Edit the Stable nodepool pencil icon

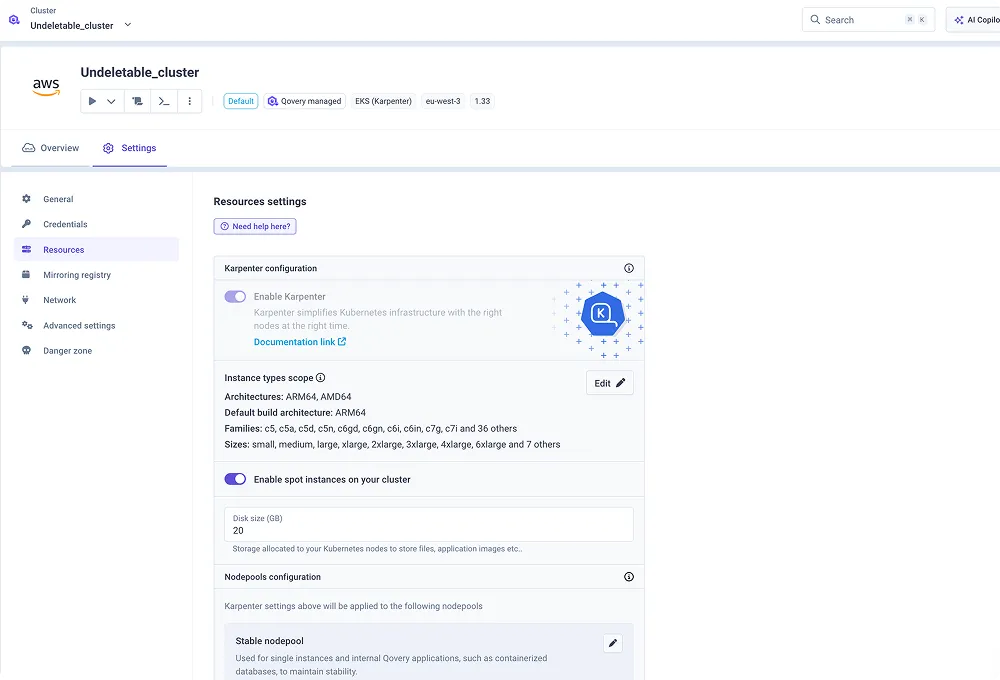(613, 643)
